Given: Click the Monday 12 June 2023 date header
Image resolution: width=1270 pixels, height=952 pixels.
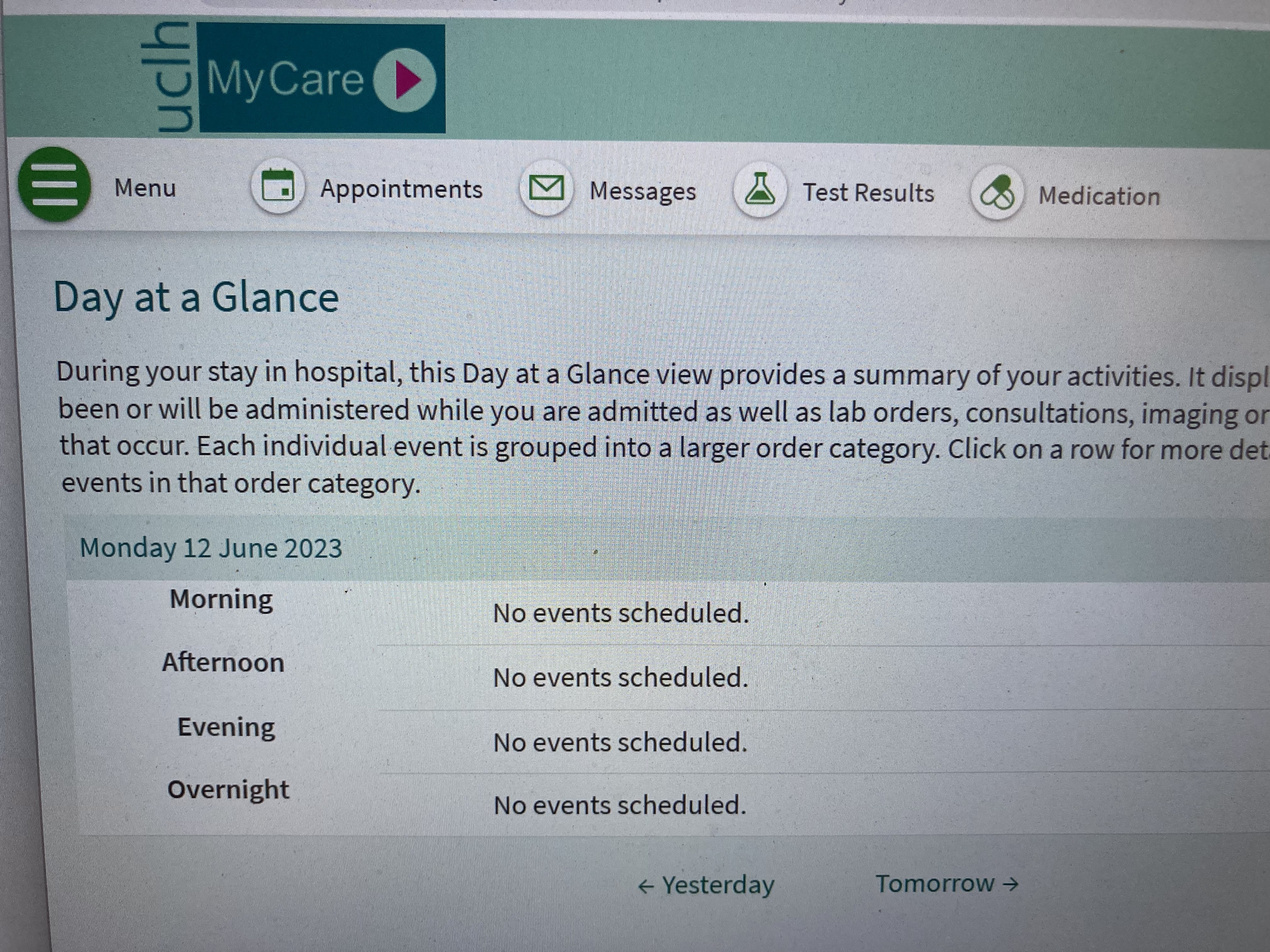Looking at the screenshot, I should coord(211,548).
